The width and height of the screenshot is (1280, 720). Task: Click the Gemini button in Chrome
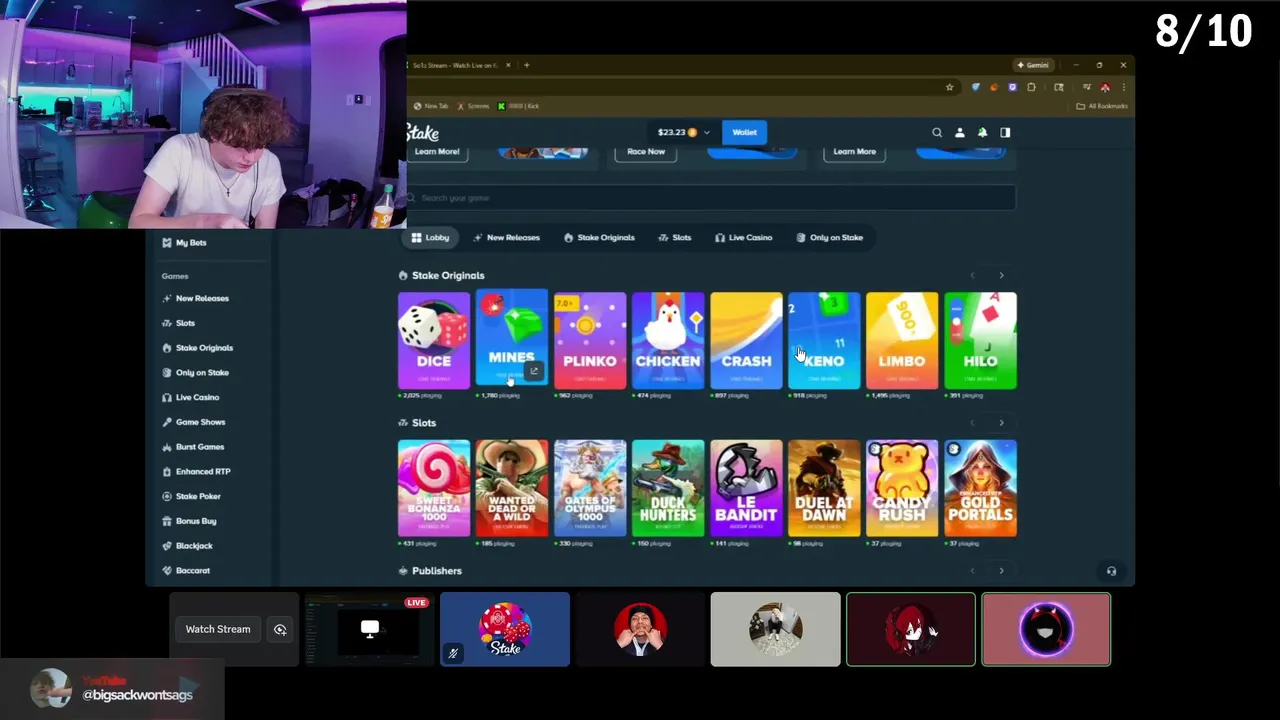(x=1033, y=65)
